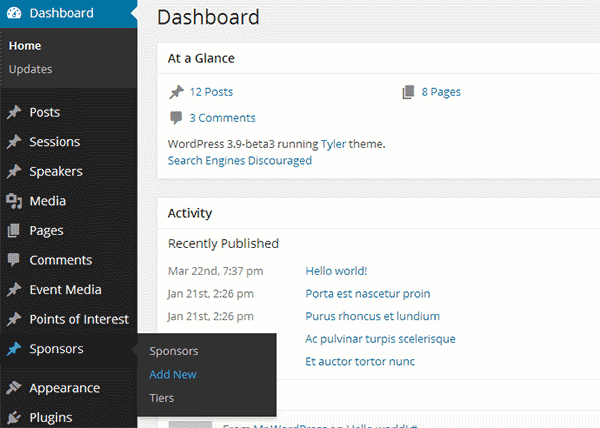Open the 12 Posts link

(211, 92)
